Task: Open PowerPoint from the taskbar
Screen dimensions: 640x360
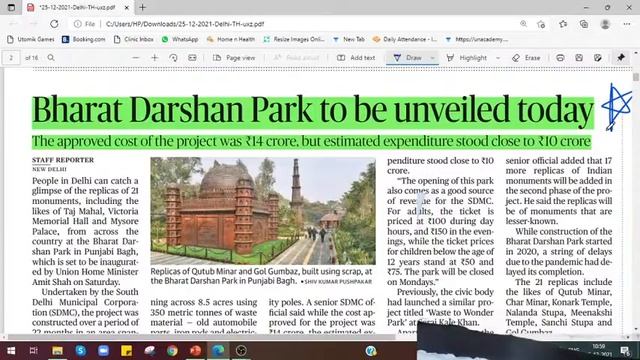Action: pos(196,351)
